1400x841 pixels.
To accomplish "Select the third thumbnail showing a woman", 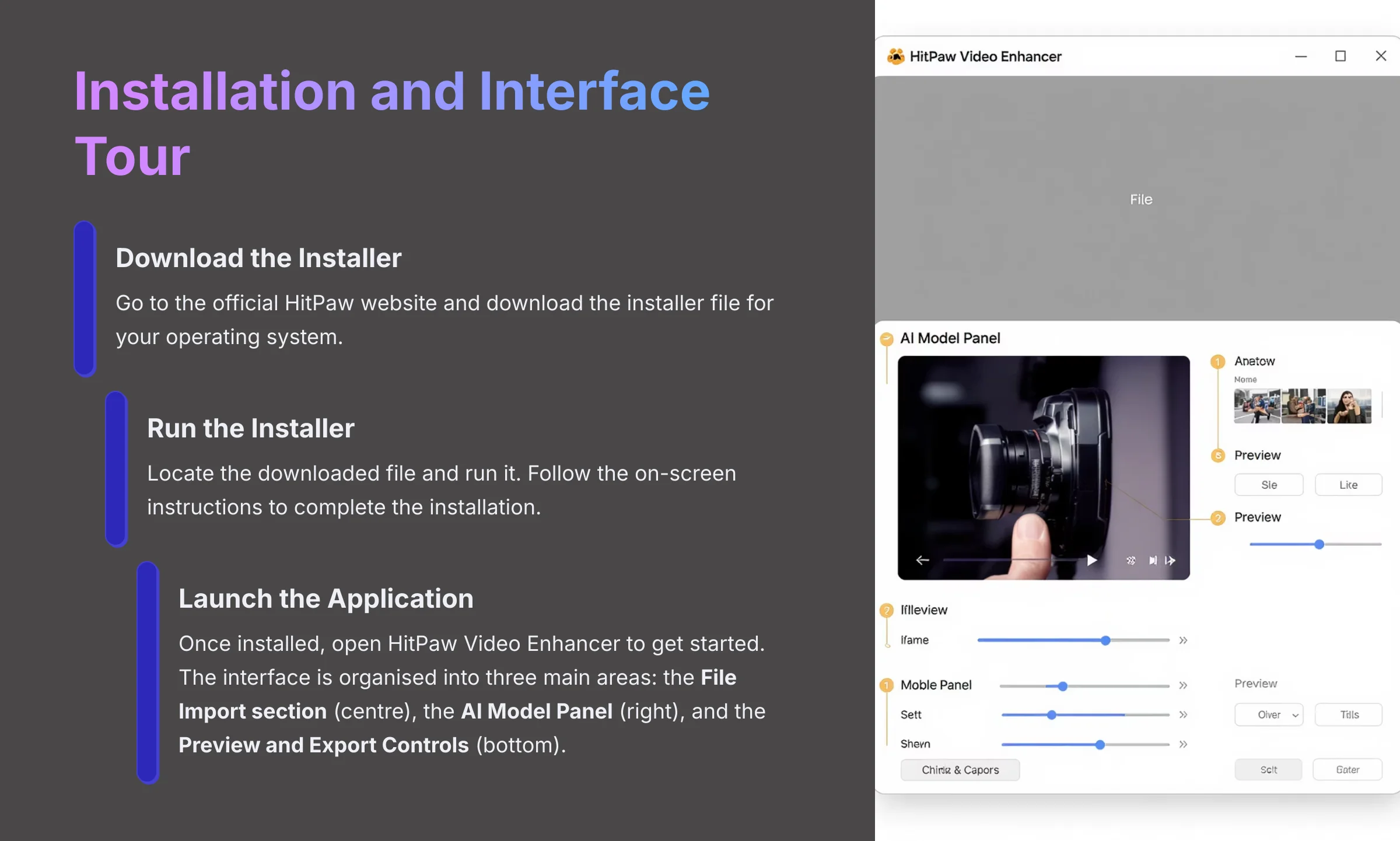I will [x=1349, y=406].
